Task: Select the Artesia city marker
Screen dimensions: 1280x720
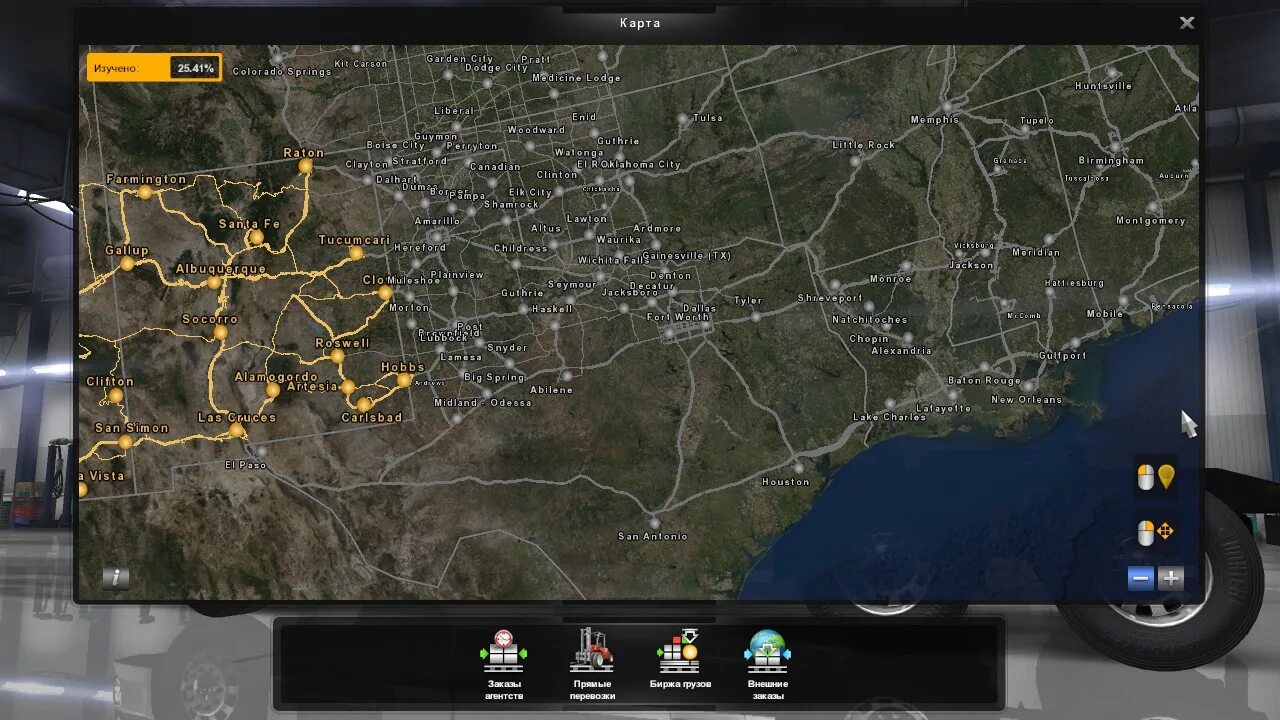Action: pyautogui.click(x=347, y=387)
